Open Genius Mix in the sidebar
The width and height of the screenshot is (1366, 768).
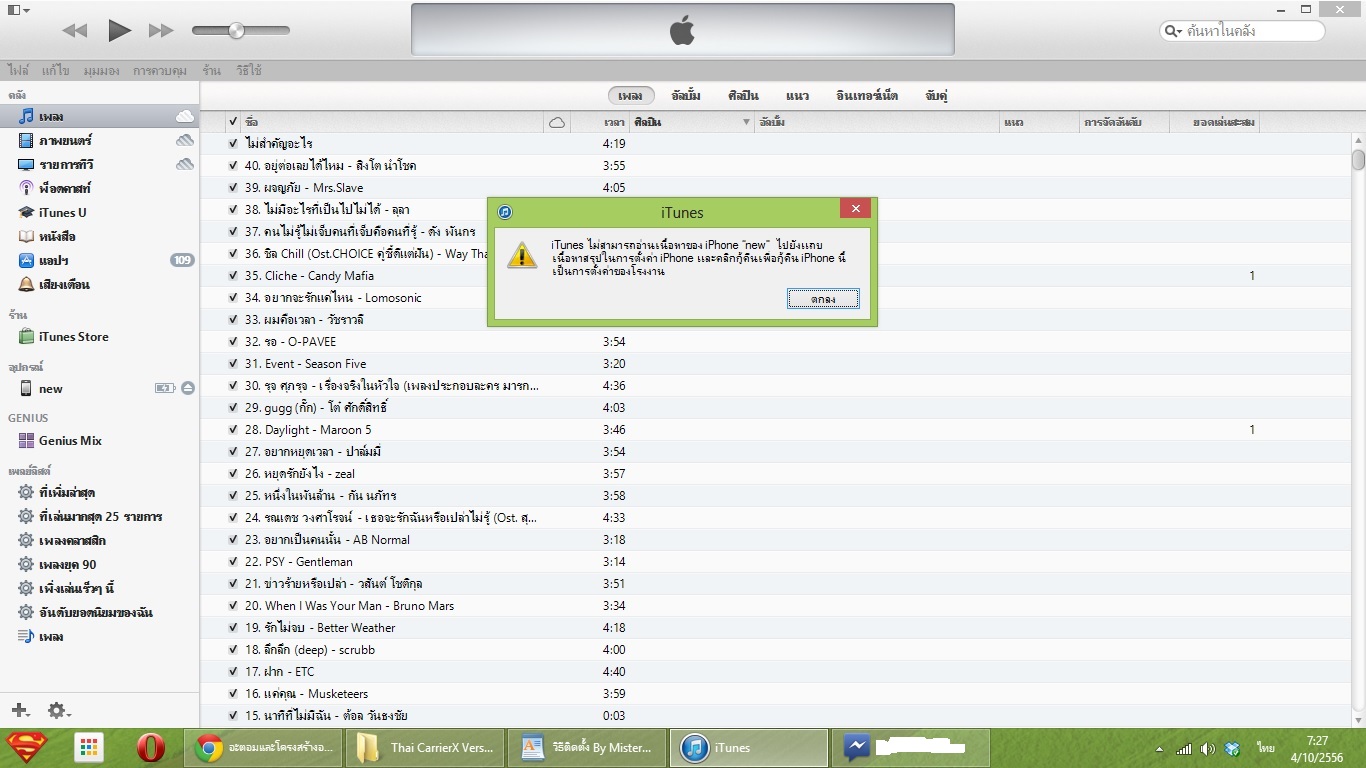click(70, 440)
